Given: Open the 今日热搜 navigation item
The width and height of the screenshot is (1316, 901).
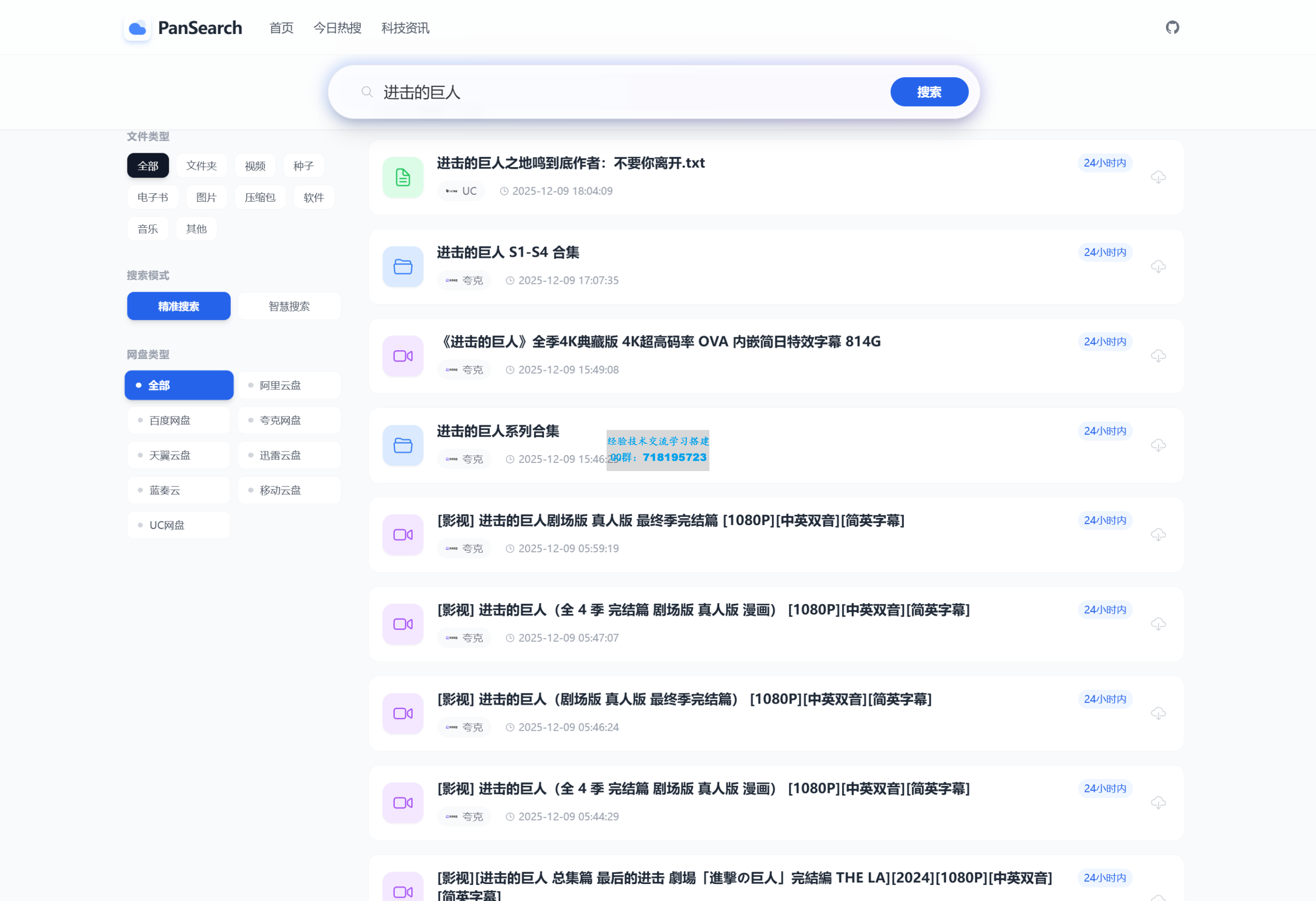Looking at the screenshot, I should (x=337, y=28).
